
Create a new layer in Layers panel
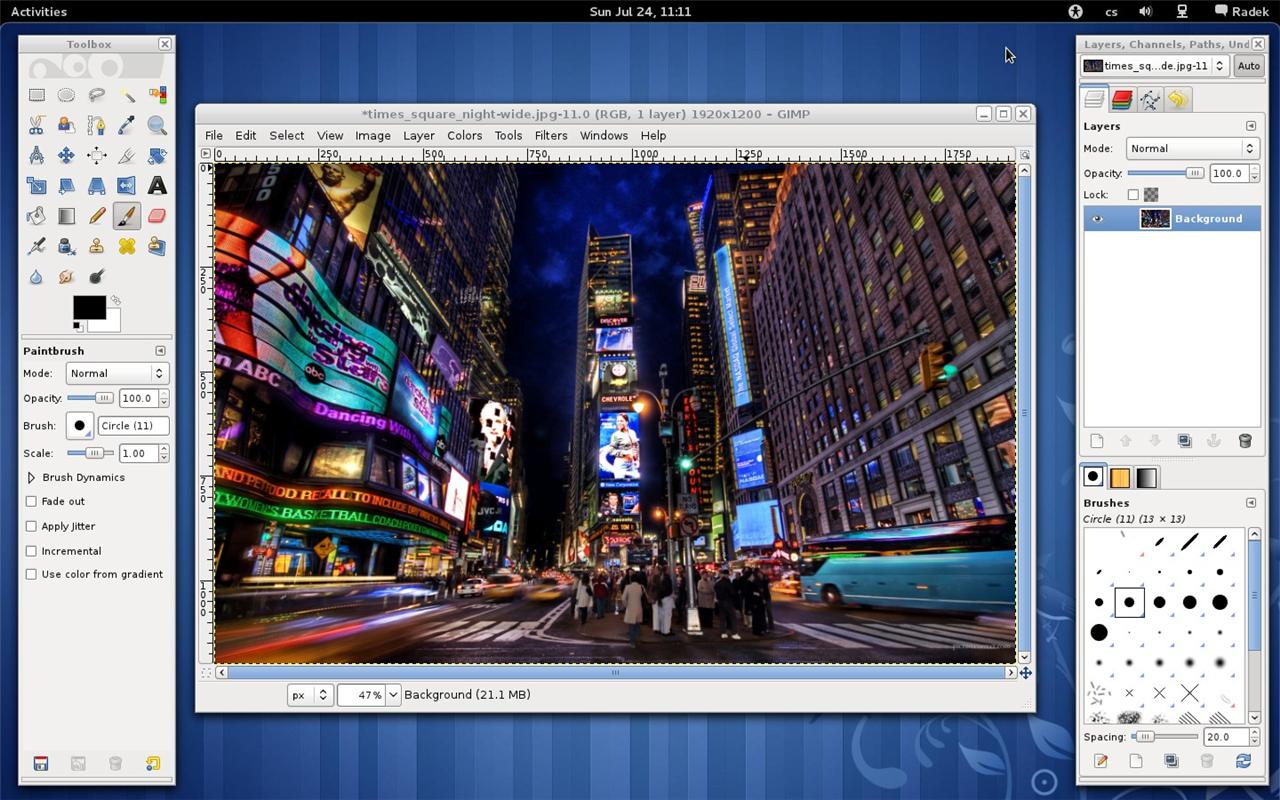[1097, 441]
